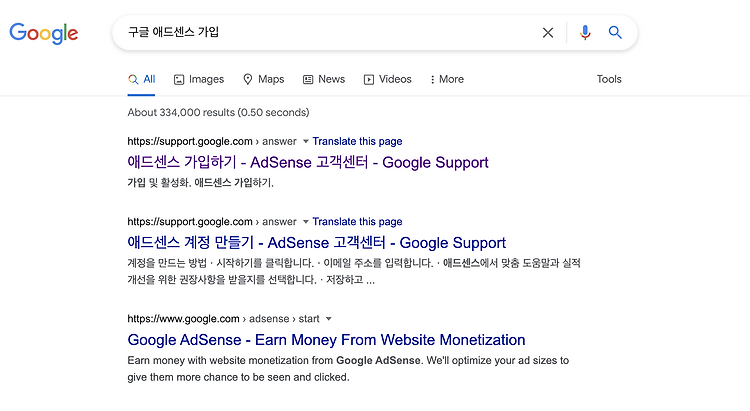Click inside the search input field

tap(330, 33)
